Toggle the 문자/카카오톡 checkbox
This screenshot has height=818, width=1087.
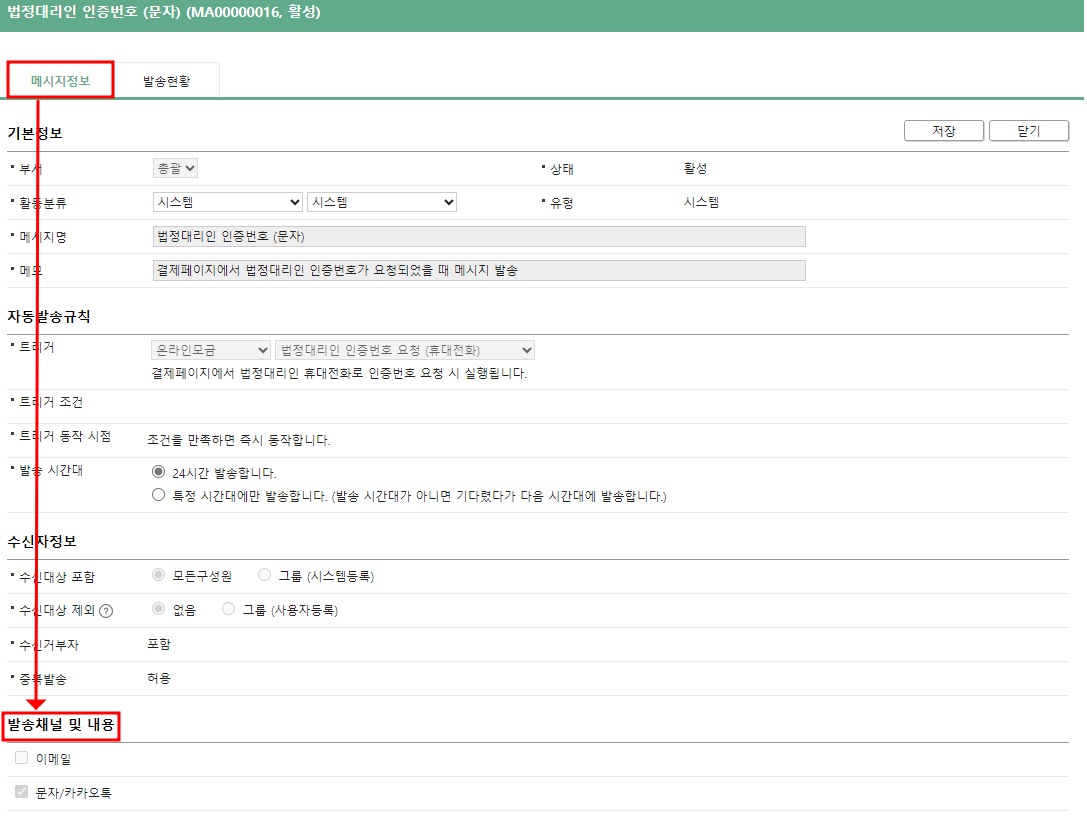22,792
